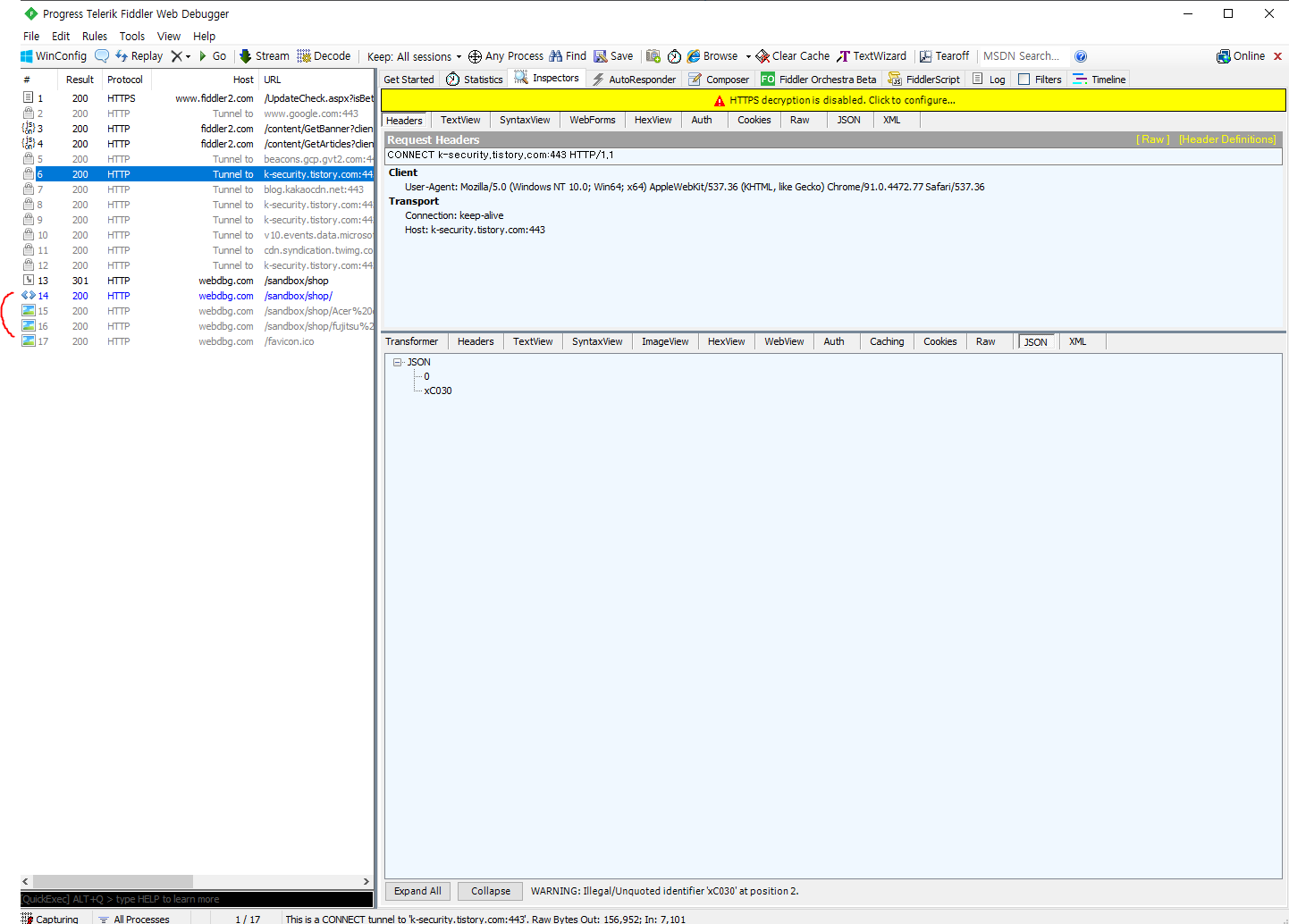Open the View menu
The width and height of the screenshot is (1289, 924).
point(169,37)
